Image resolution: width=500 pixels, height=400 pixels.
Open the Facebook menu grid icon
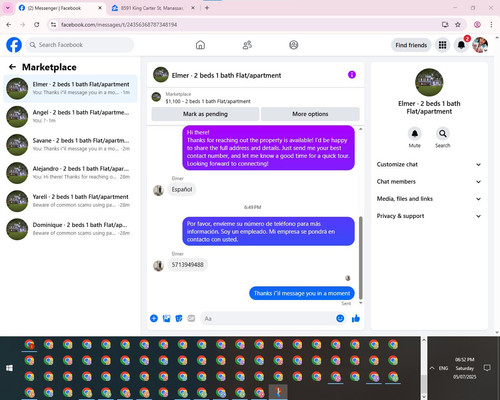pos(442,45)
